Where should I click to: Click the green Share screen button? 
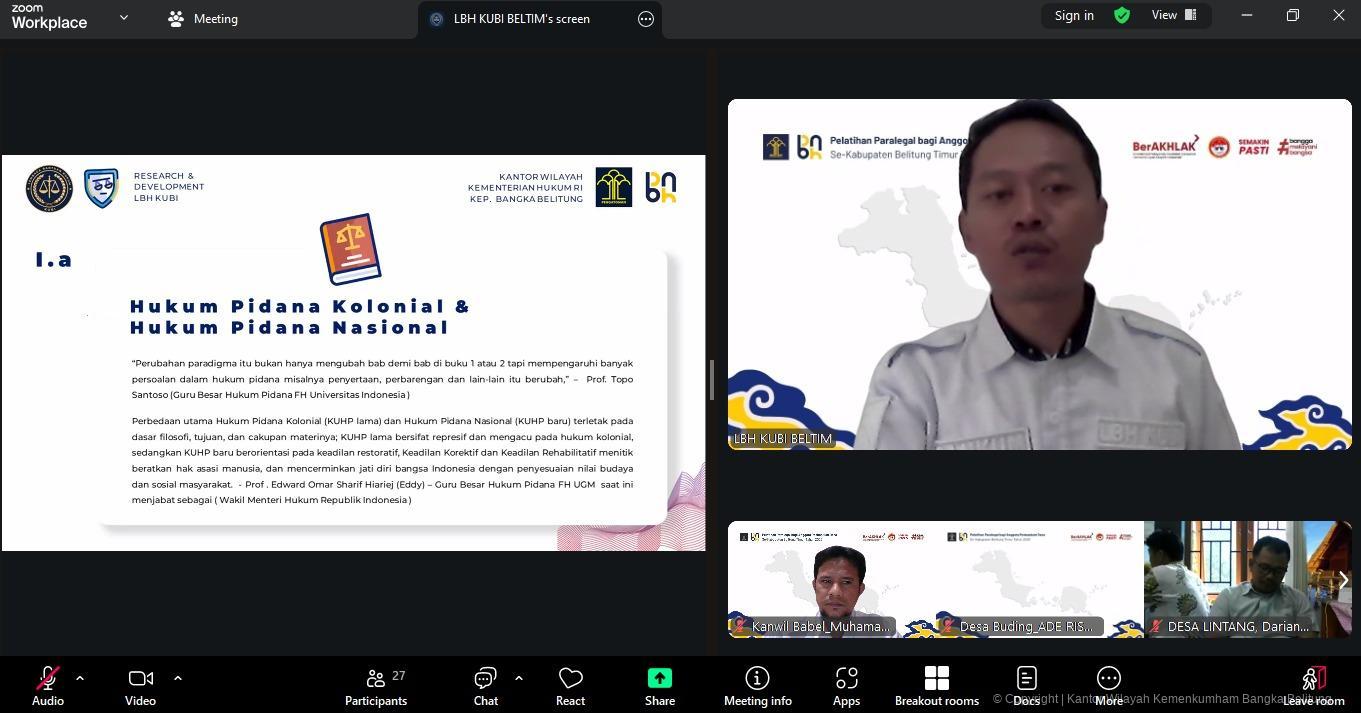(660, 686)
